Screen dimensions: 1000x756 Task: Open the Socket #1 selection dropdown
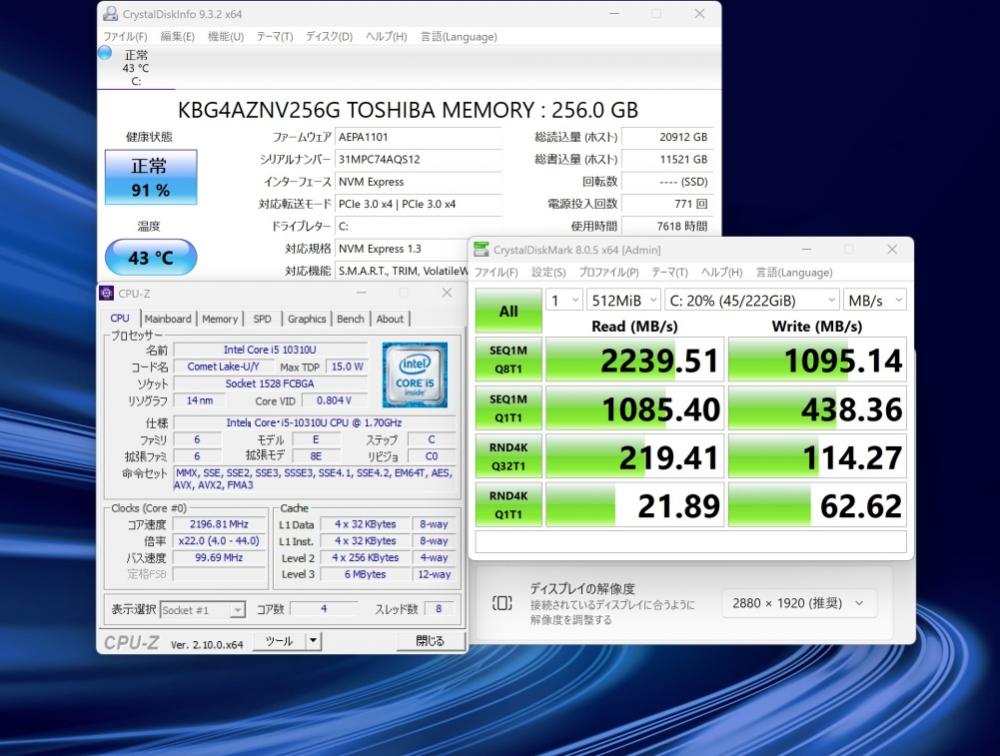tap(202, 610)
